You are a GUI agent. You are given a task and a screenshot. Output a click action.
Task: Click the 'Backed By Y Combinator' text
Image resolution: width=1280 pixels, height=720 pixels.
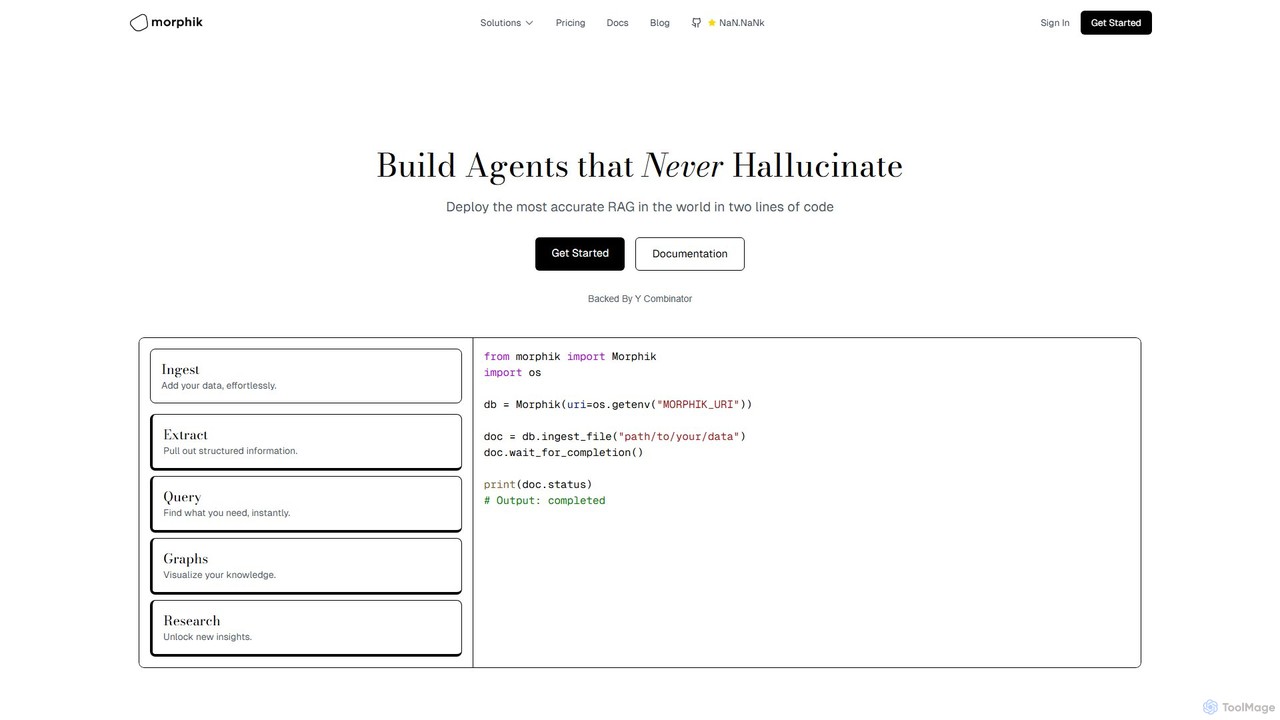(640, 299)
